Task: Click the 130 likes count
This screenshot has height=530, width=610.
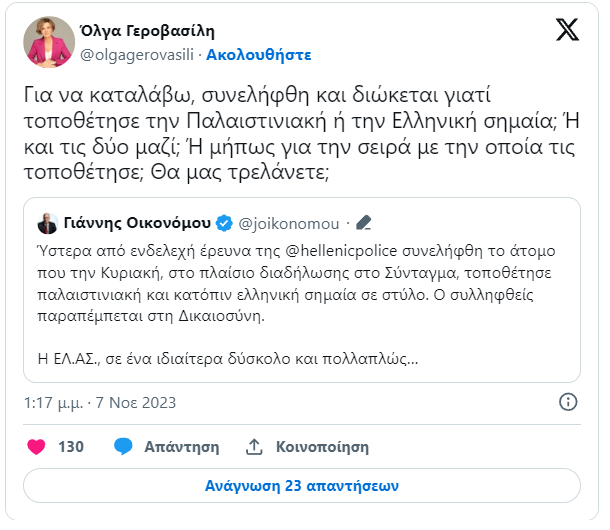Action: pos(71,447)
